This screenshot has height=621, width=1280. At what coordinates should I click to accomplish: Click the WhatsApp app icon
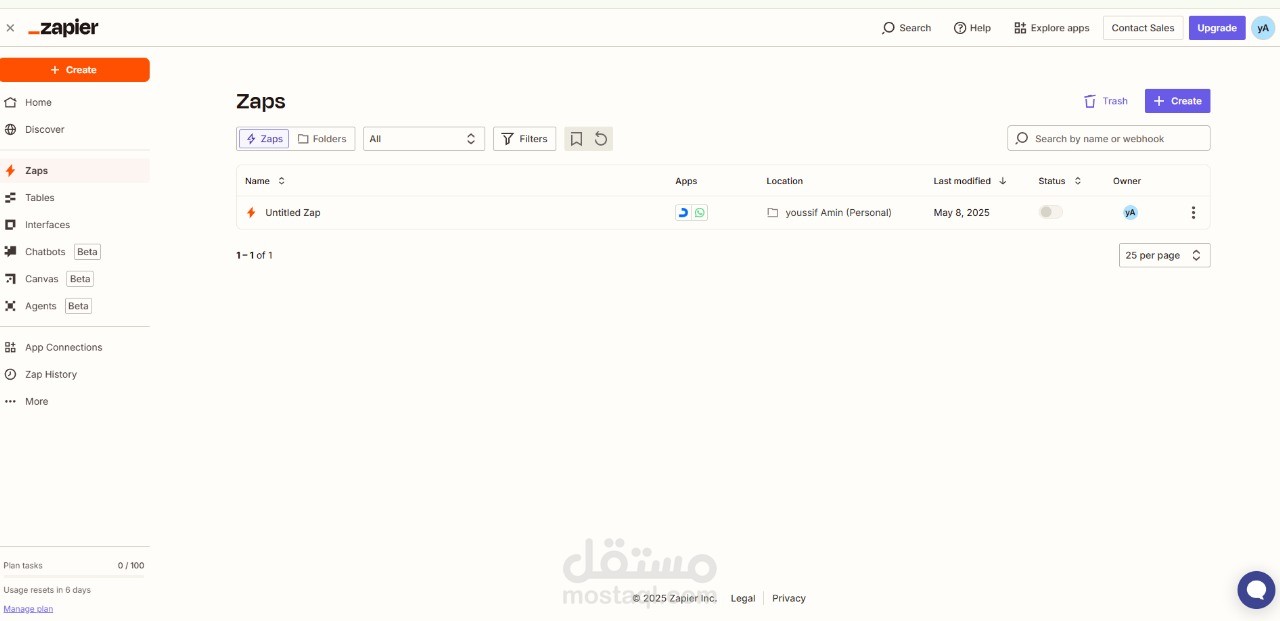pos(700,213)
